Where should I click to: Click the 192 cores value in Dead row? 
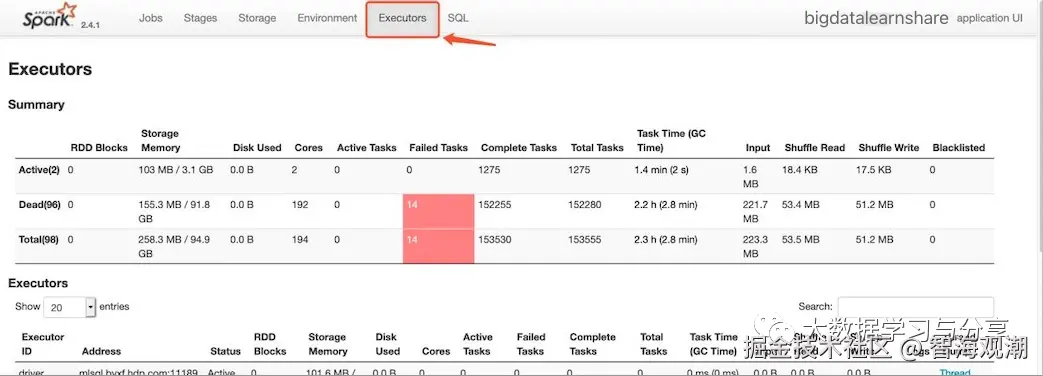tap(300, 204)
